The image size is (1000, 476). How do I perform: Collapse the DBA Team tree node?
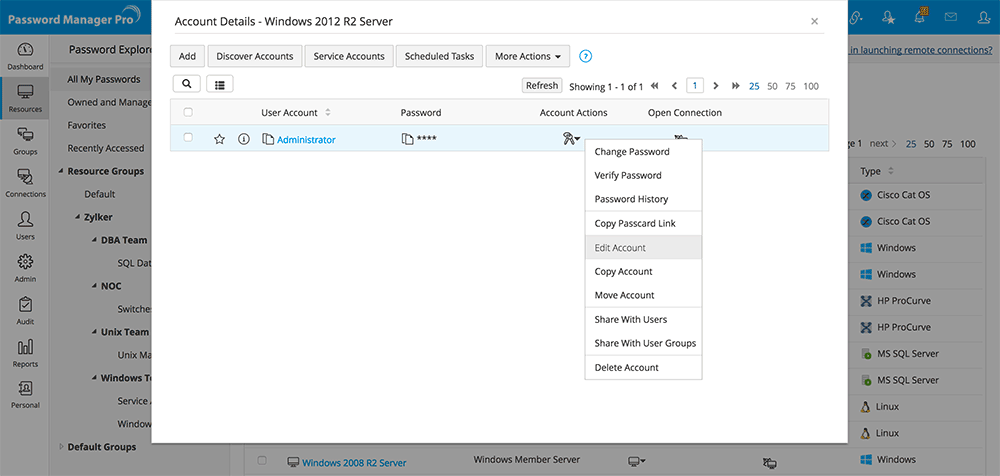[x=94, y=240]
